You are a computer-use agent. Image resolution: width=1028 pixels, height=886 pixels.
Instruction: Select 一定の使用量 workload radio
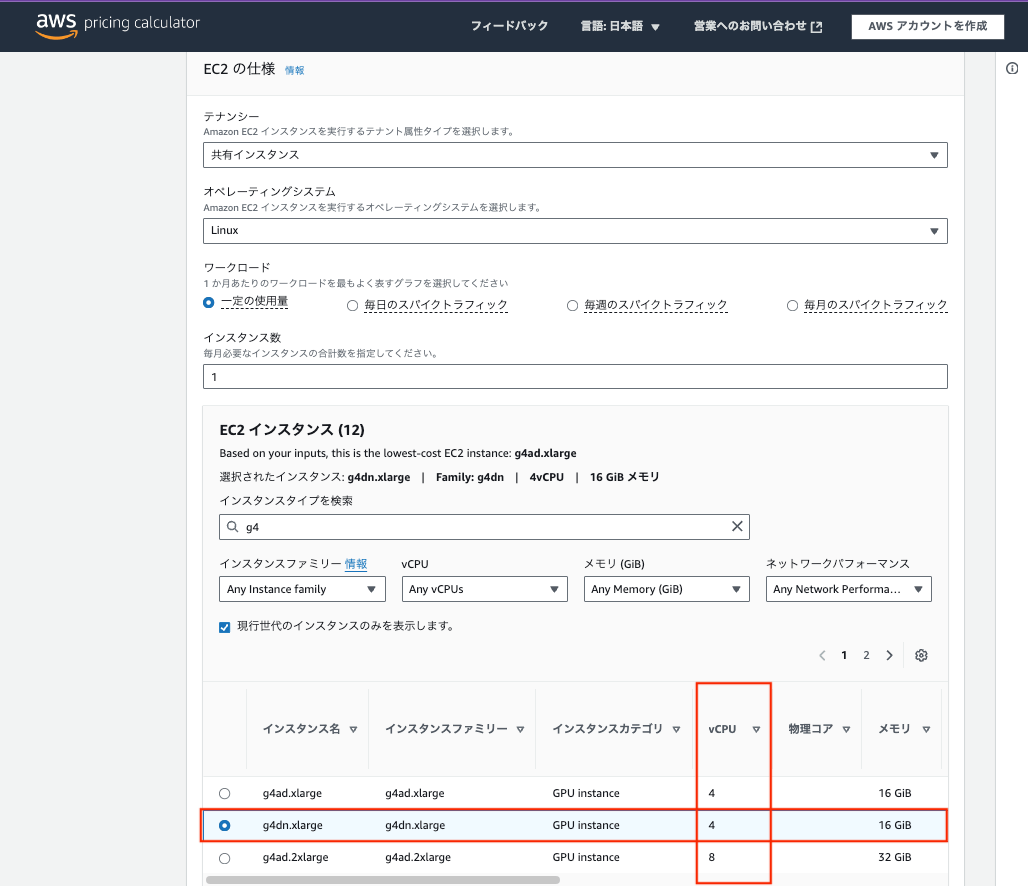click(208, 302)
